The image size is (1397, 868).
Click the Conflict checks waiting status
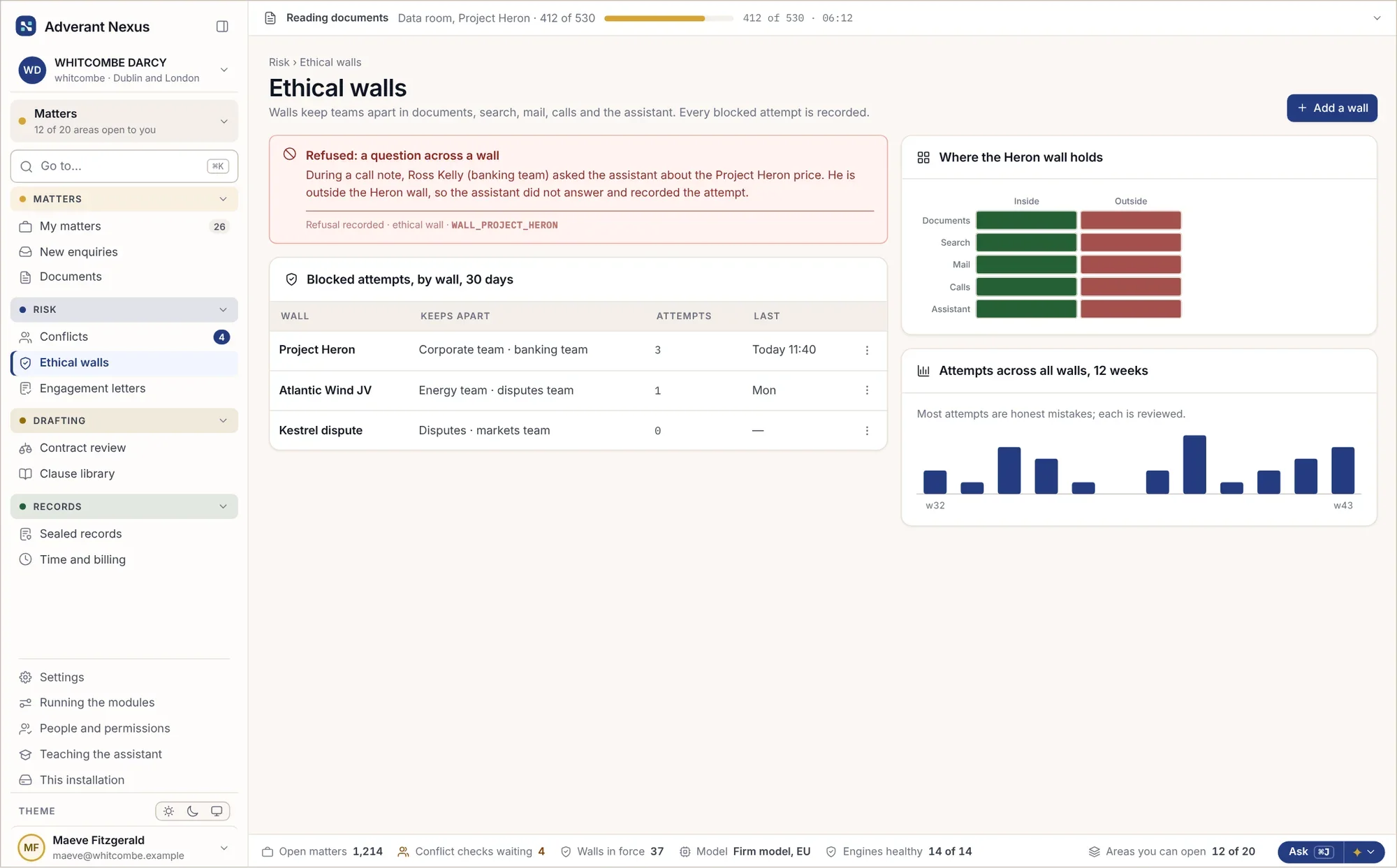[x=471, y=851]
